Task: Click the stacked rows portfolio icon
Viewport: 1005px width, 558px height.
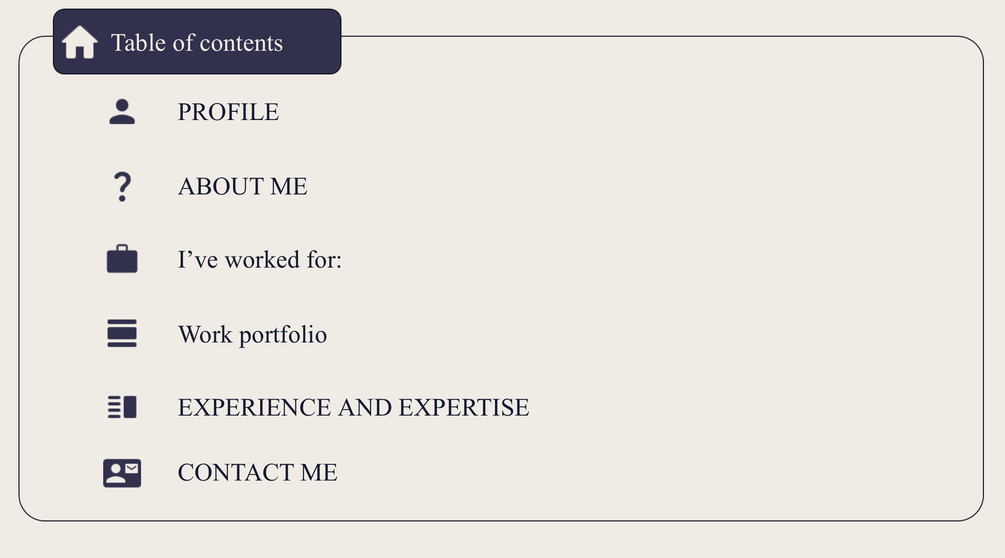Action: [122, 333]
